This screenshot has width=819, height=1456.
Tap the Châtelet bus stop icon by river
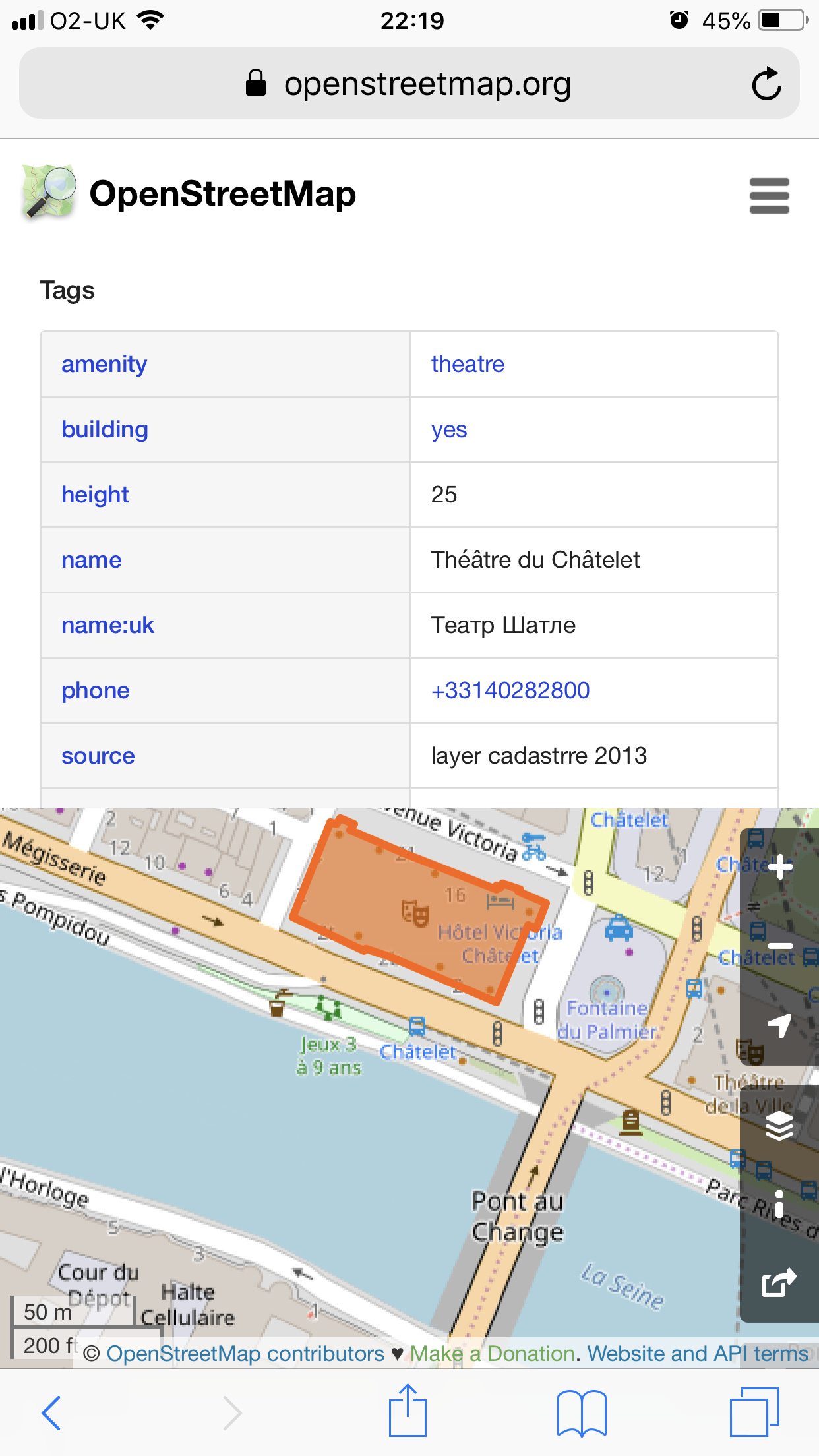click(x=417, y=1027)
